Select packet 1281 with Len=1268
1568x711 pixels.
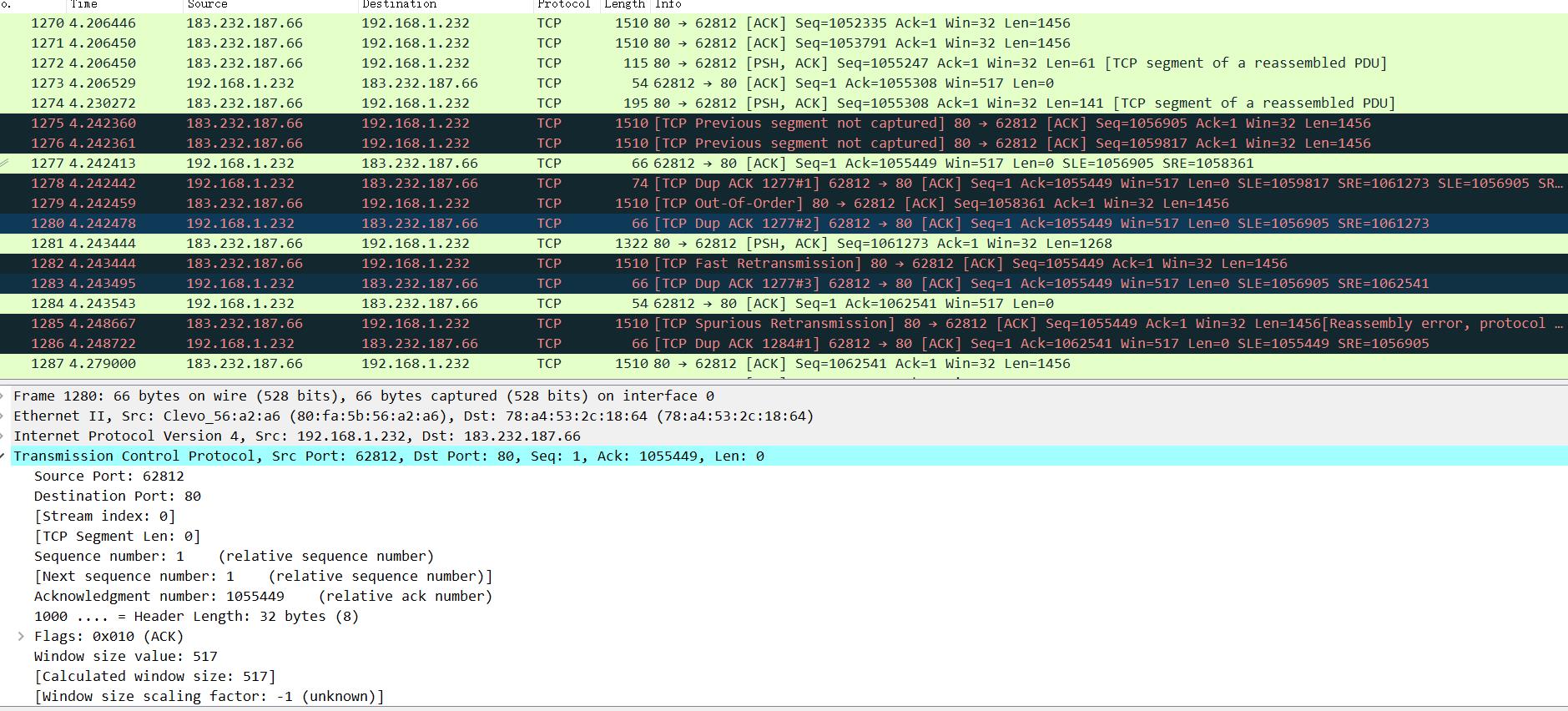pos(784,244)
